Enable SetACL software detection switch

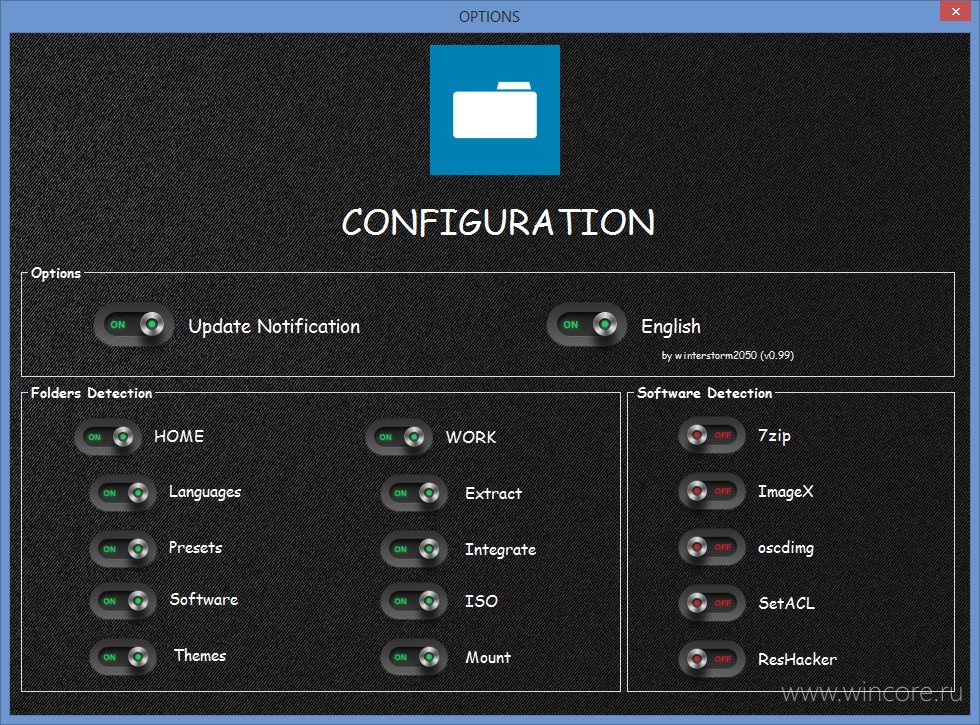(x=712, y=602)
